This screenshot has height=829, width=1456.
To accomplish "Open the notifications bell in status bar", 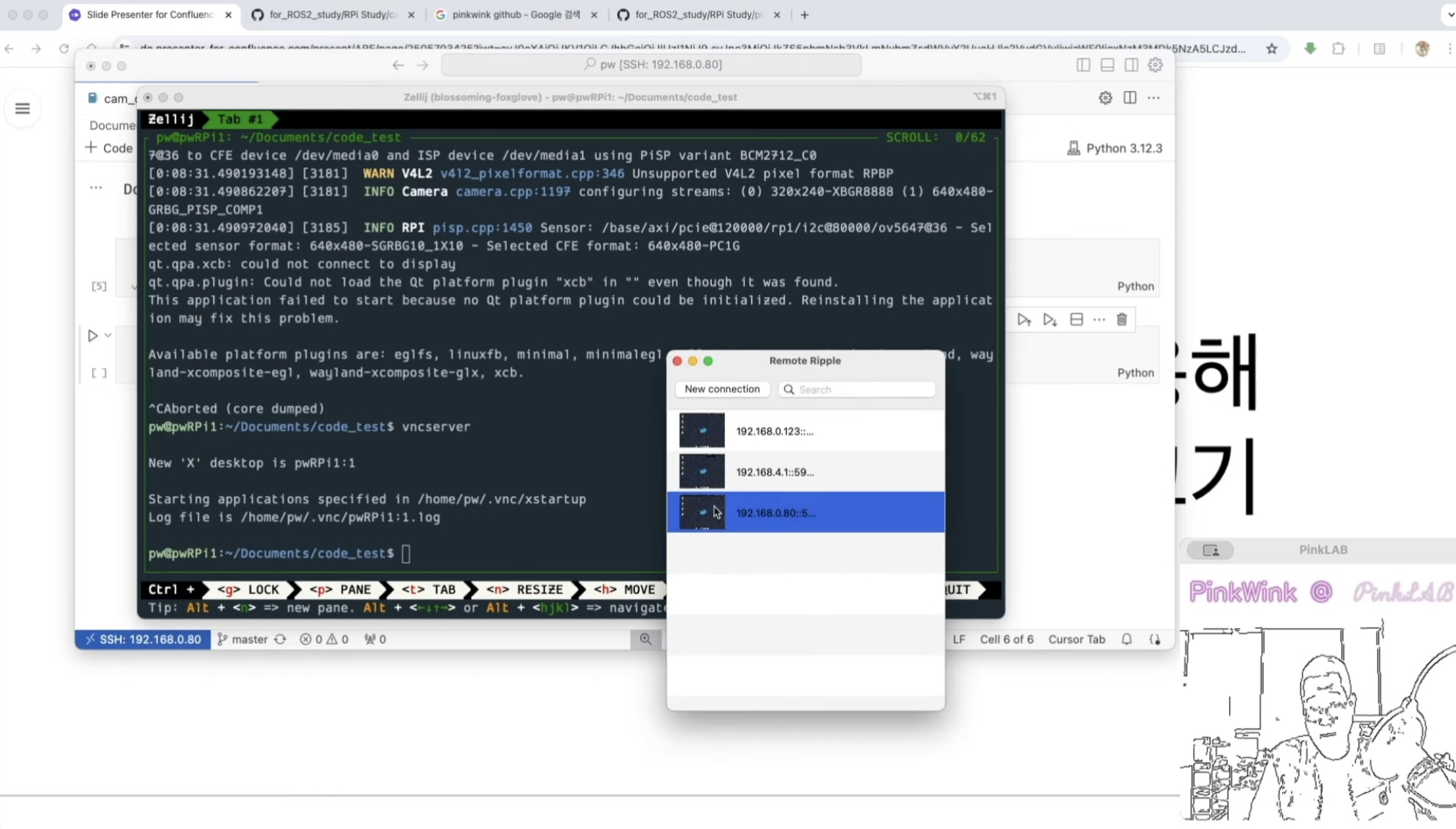I will [1126, 639].
